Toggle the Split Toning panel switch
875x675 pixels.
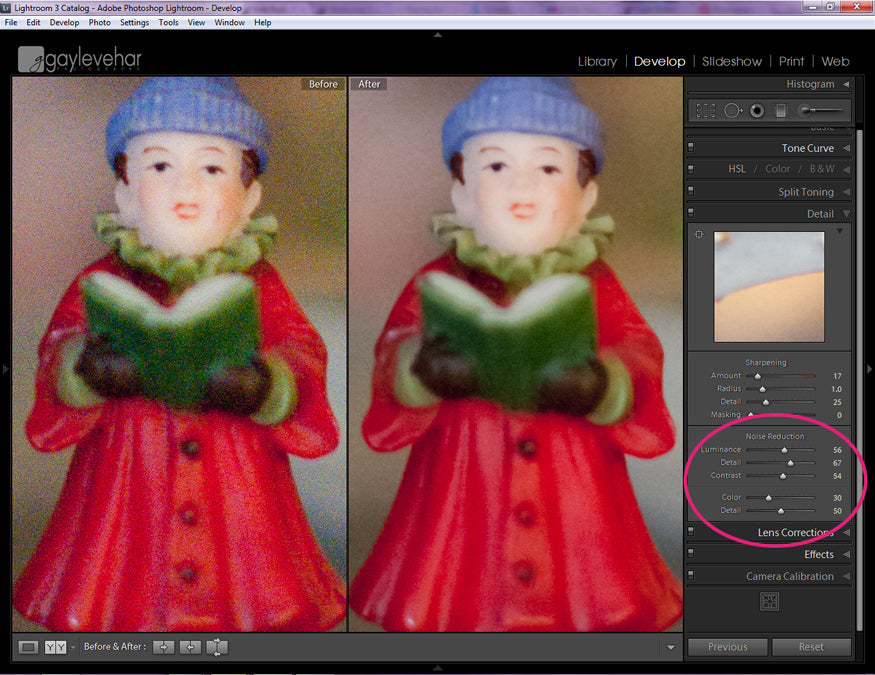691,192
